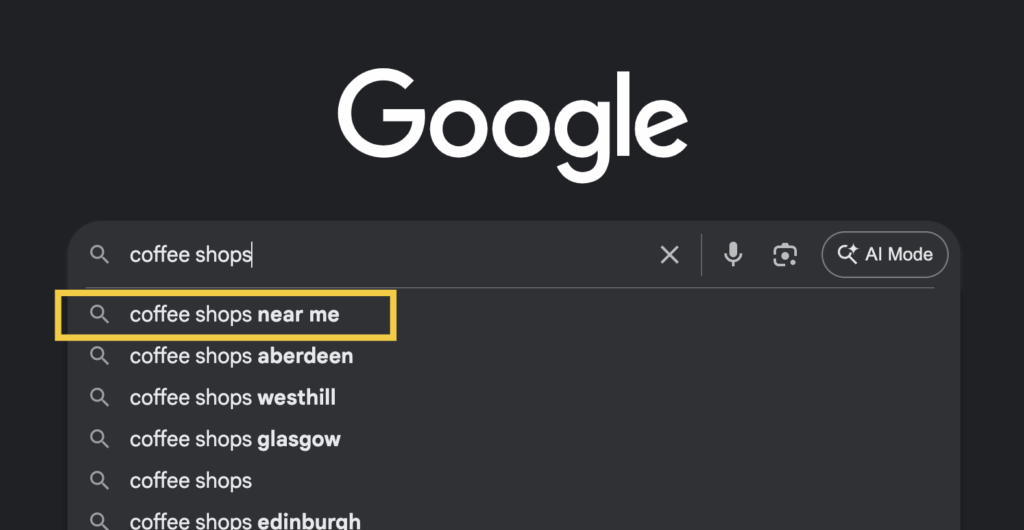The width and height of the screenshot is (1024, 530).
Task: Select the "coffee shops near me" suggestion
Action: 234,314
